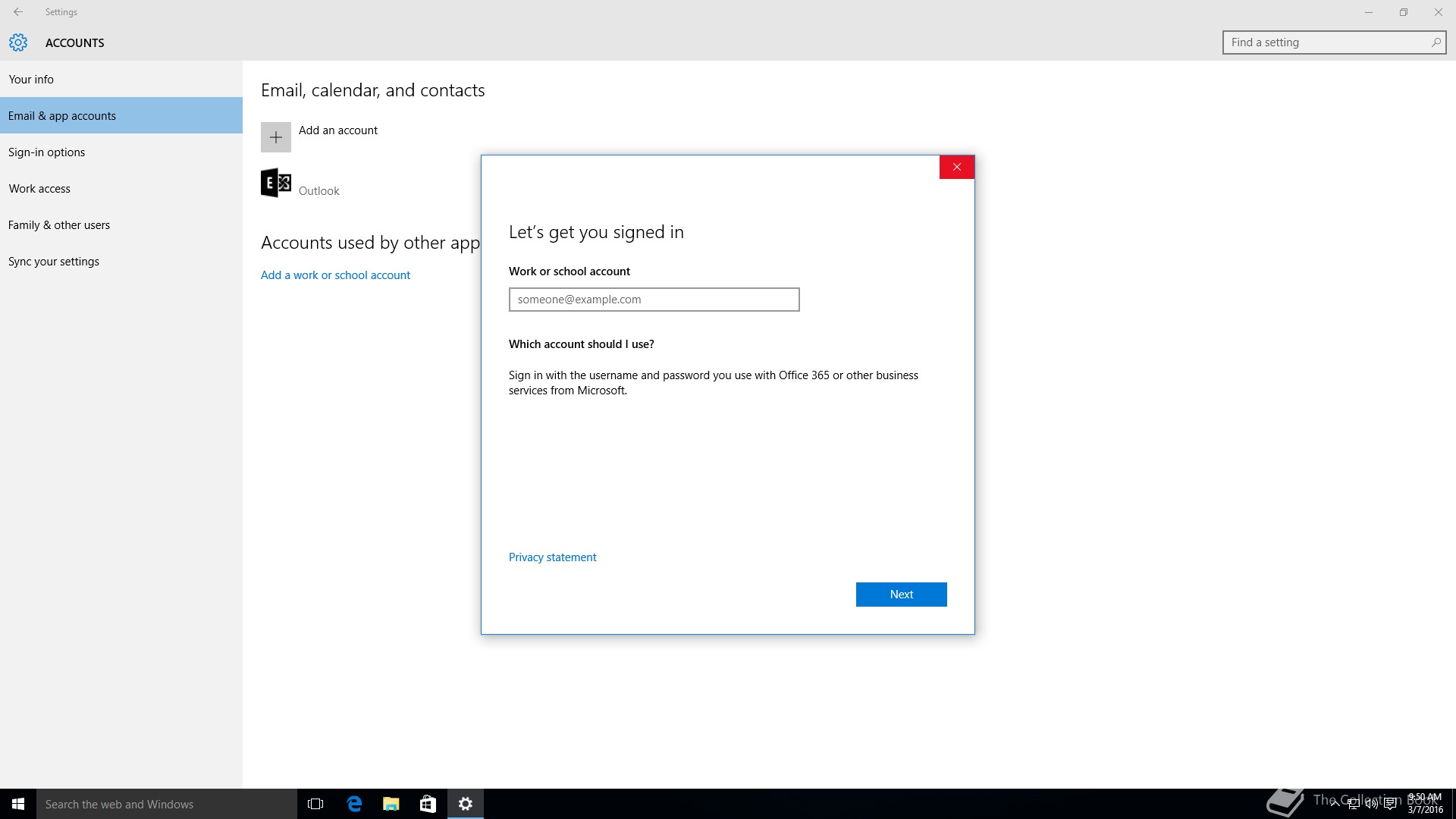
Task: Open the Privacy statement link
Action: pos(552,557)
